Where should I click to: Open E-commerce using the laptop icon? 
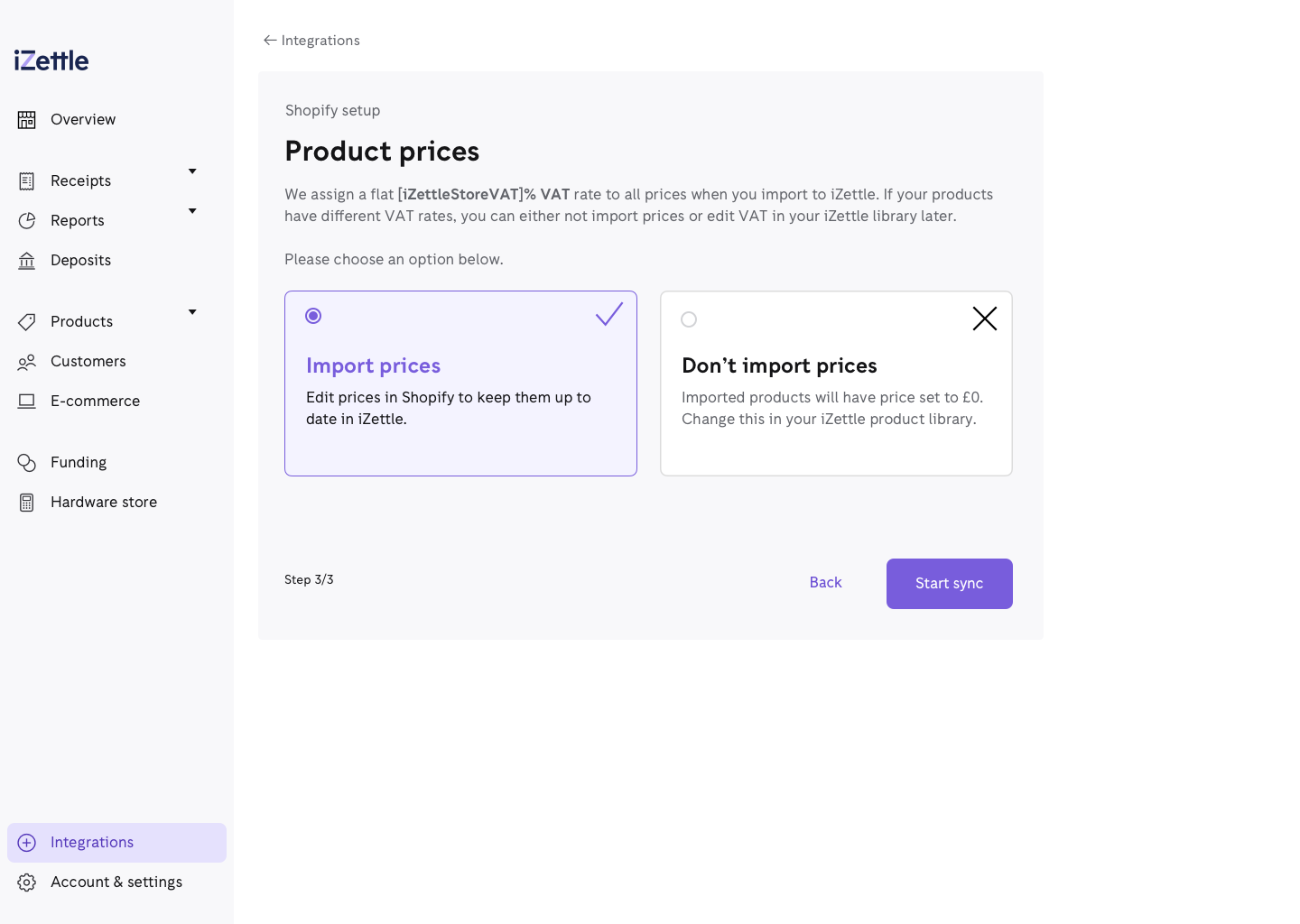click(26, 401)
